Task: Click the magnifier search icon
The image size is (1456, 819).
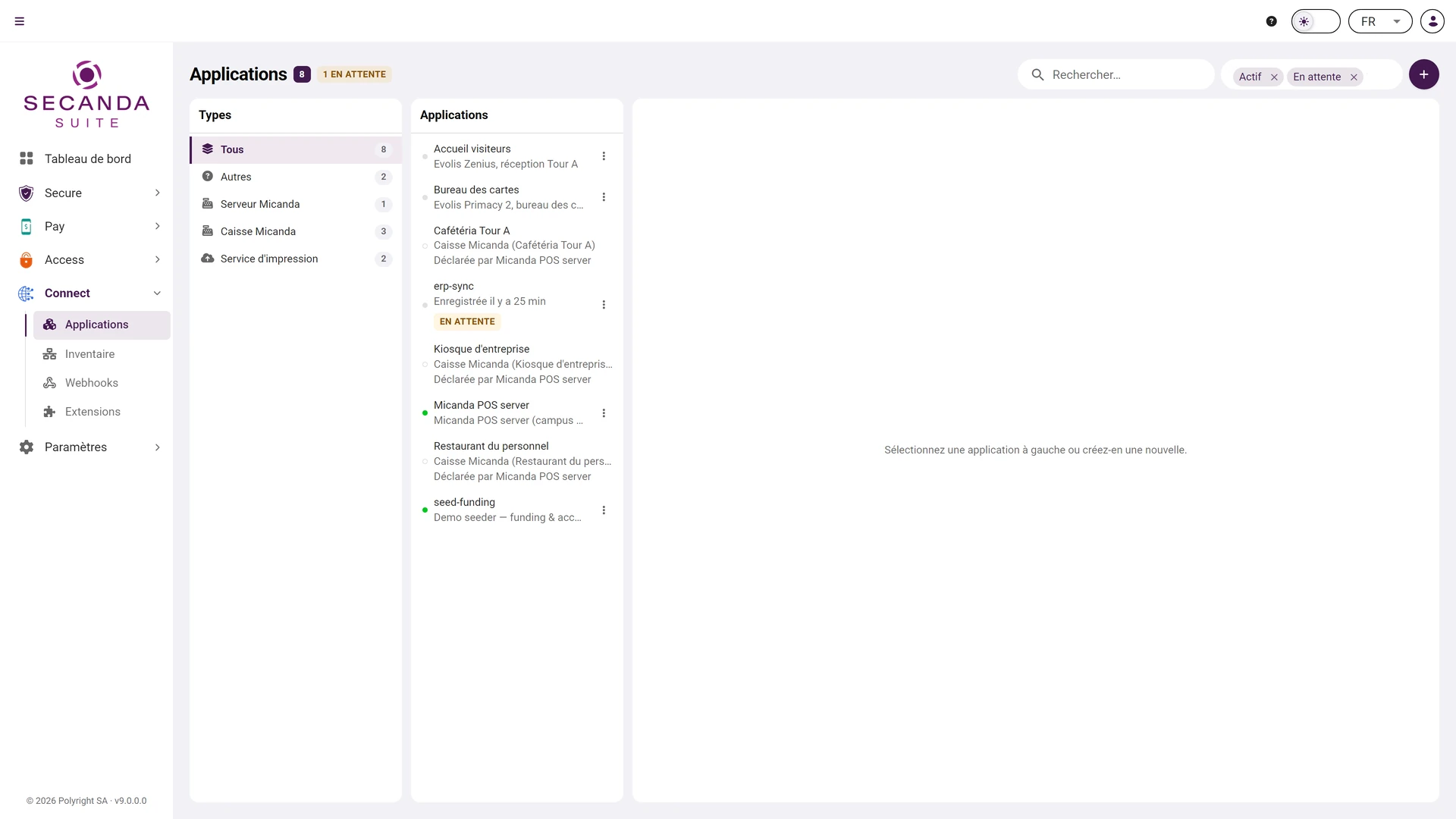Action: [1037, 74]
